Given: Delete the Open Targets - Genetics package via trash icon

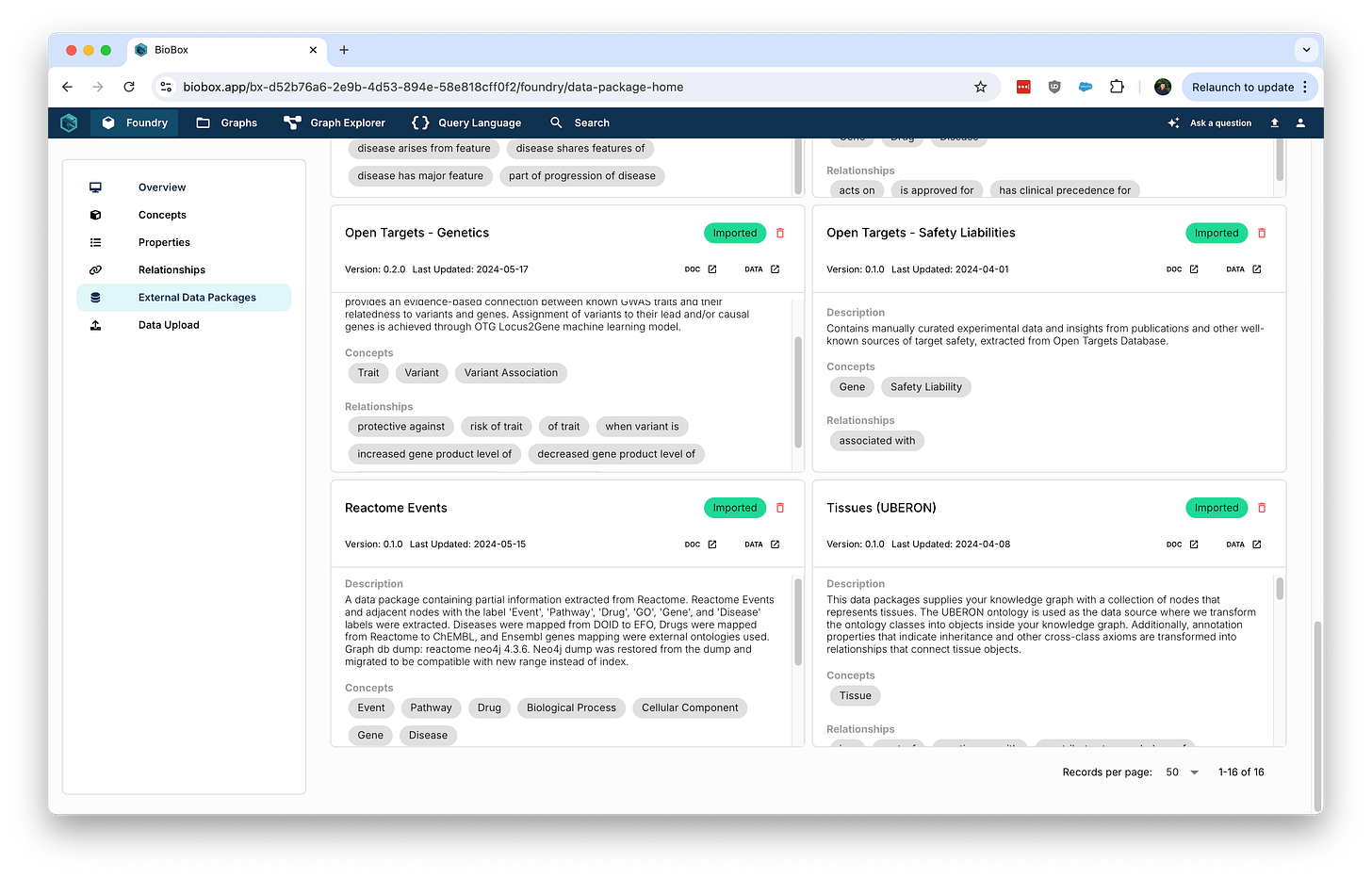Looking at the screenshot, I should pos(779,233).
